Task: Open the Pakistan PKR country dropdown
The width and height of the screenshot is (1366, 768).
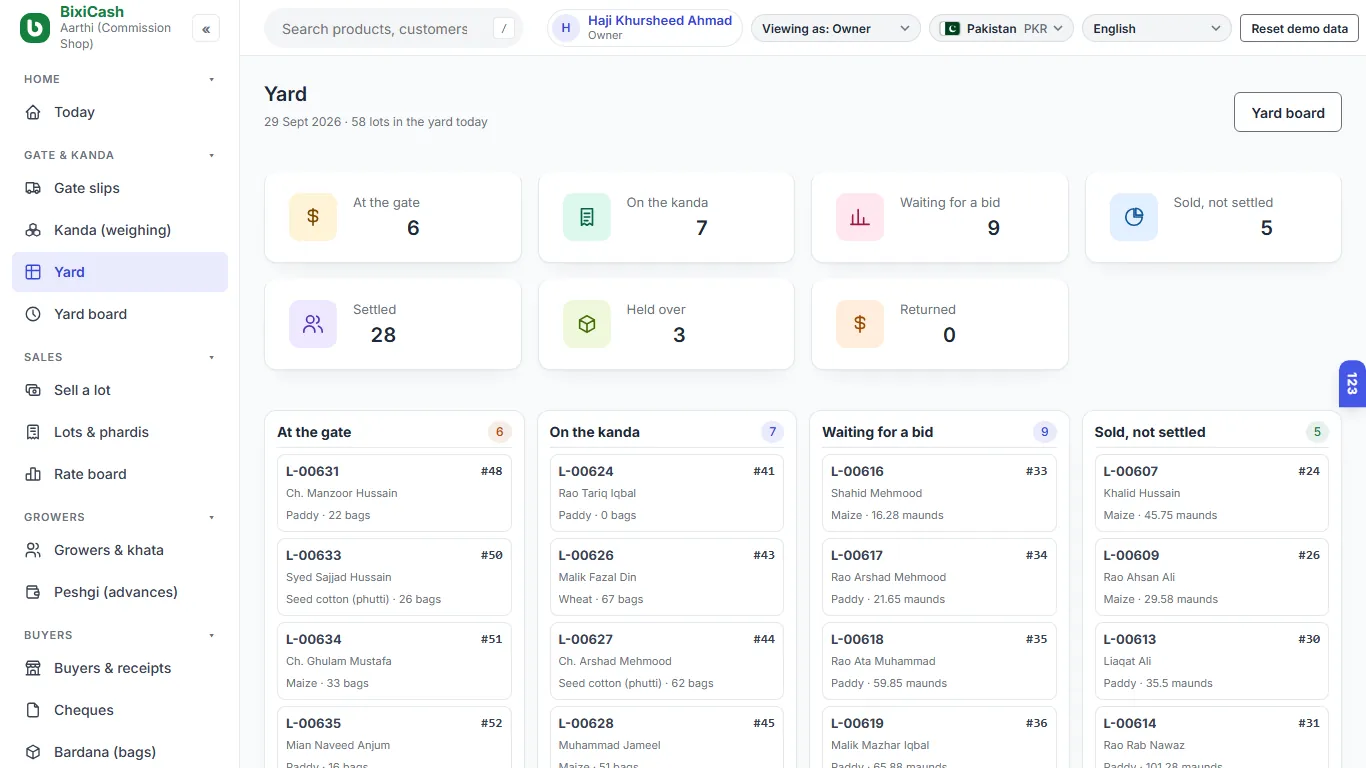Action: tap(1001, 29)
